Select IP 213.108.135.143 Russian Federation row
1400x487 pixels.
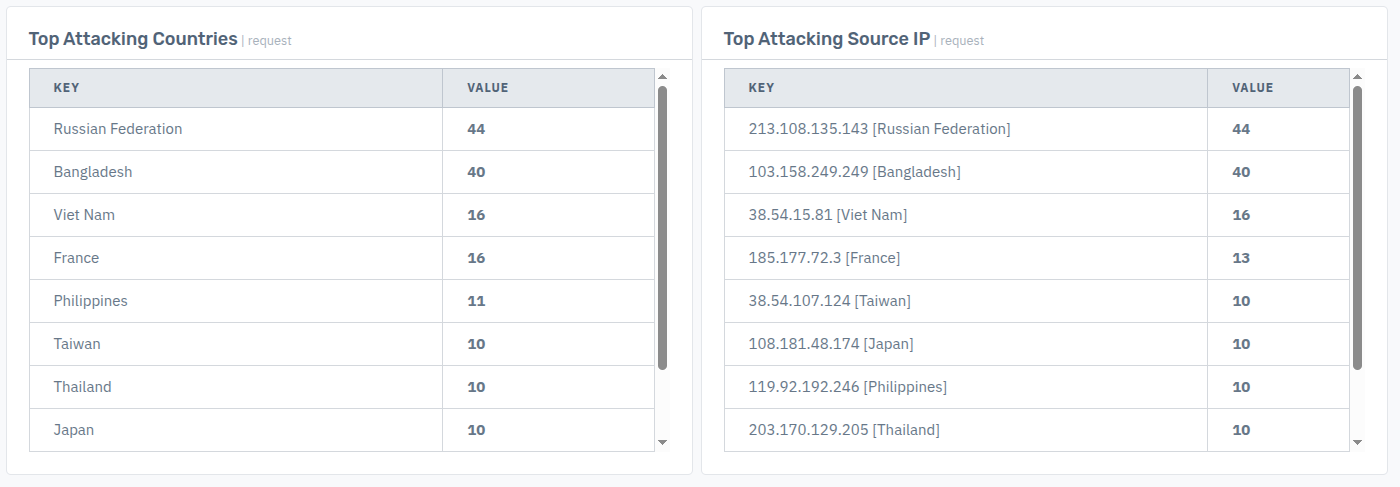pos(1037,129)
